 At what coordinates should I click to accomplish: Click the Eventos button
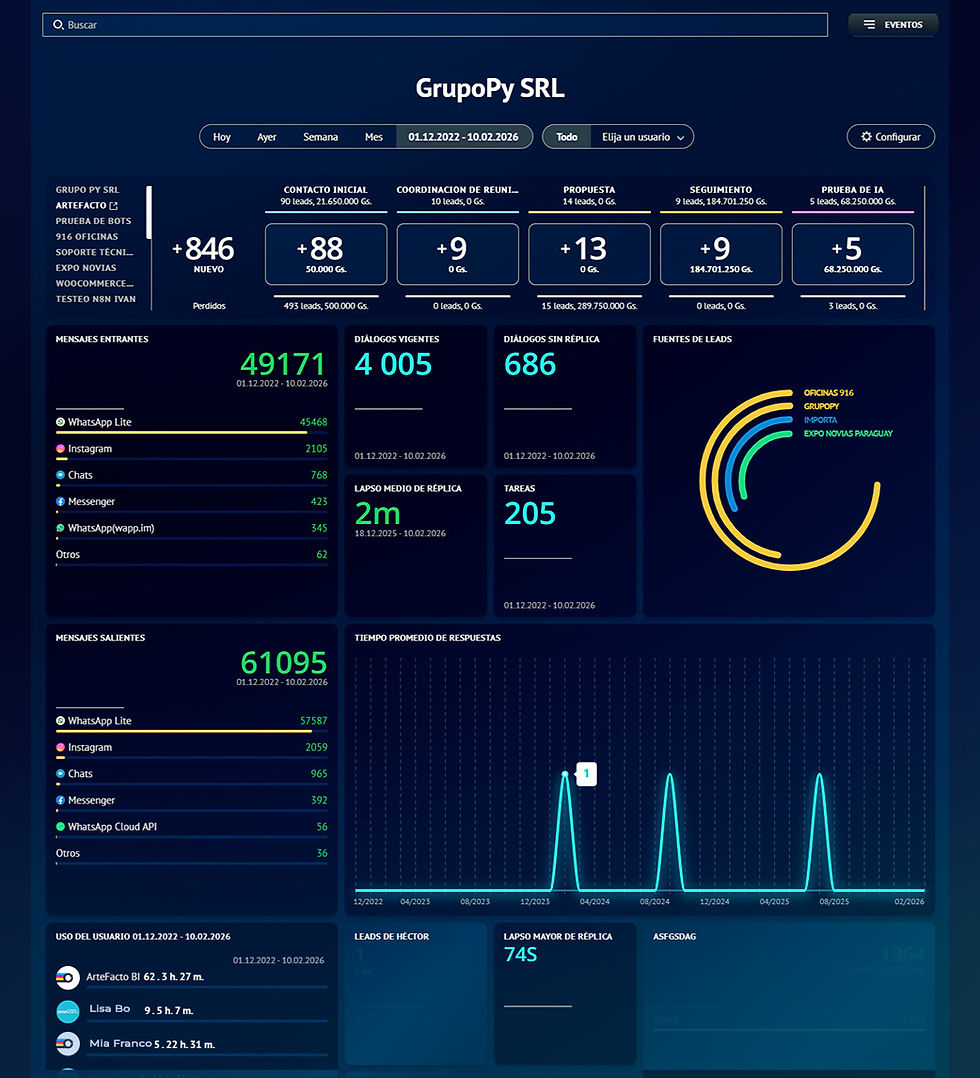(x=893, y=25)
